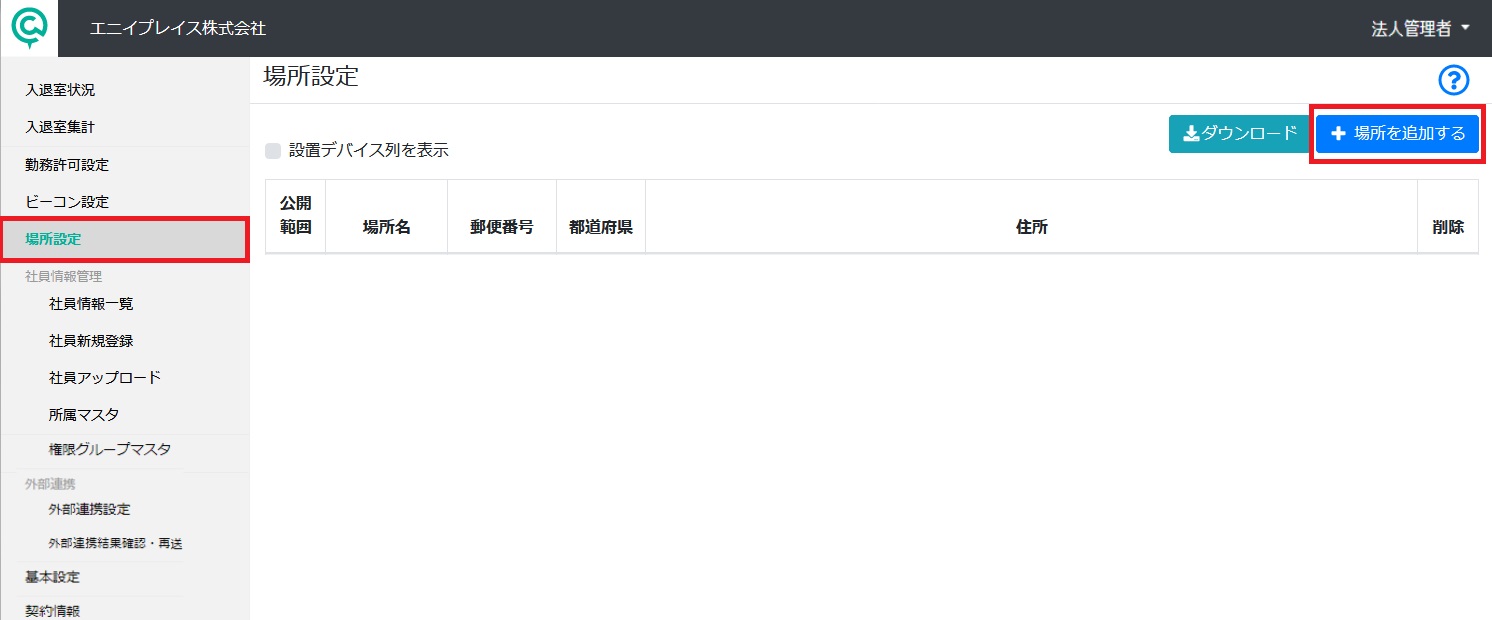
Task: Click エニイプレイス株式会社 company name
Action: [x=178, y=29]
